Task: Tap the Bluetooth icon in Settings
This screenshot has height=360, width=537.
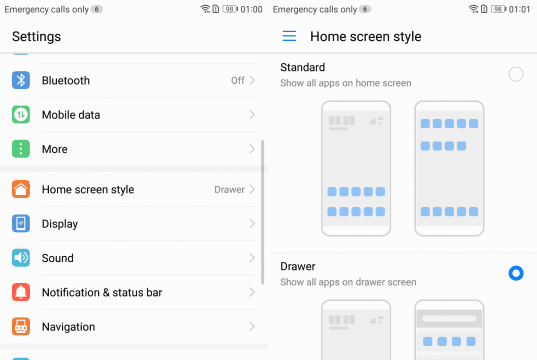Action: pyautogui.click(x=21, y=80)
